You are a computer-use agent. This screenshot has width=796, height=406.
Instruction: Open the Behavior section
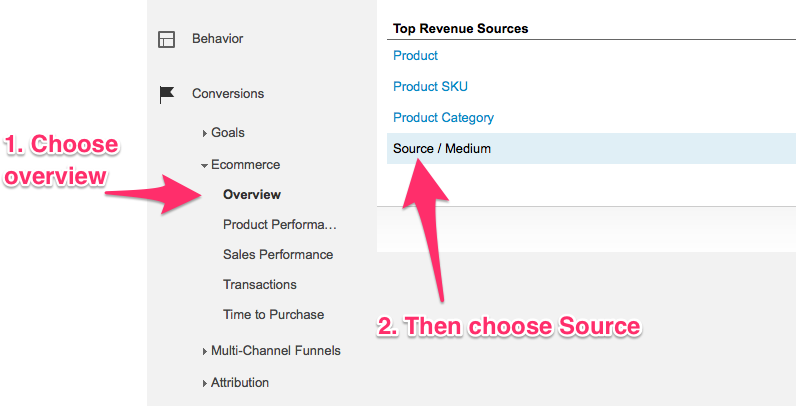[217, 39]
